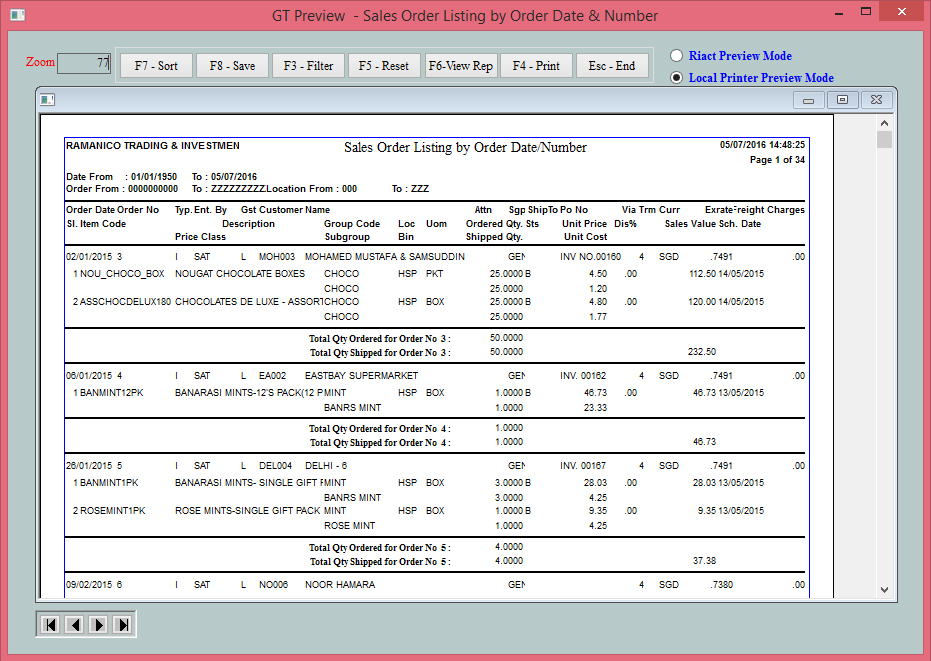
Task: Click into the Zoom value field
Action: click(x=84, y=63)
